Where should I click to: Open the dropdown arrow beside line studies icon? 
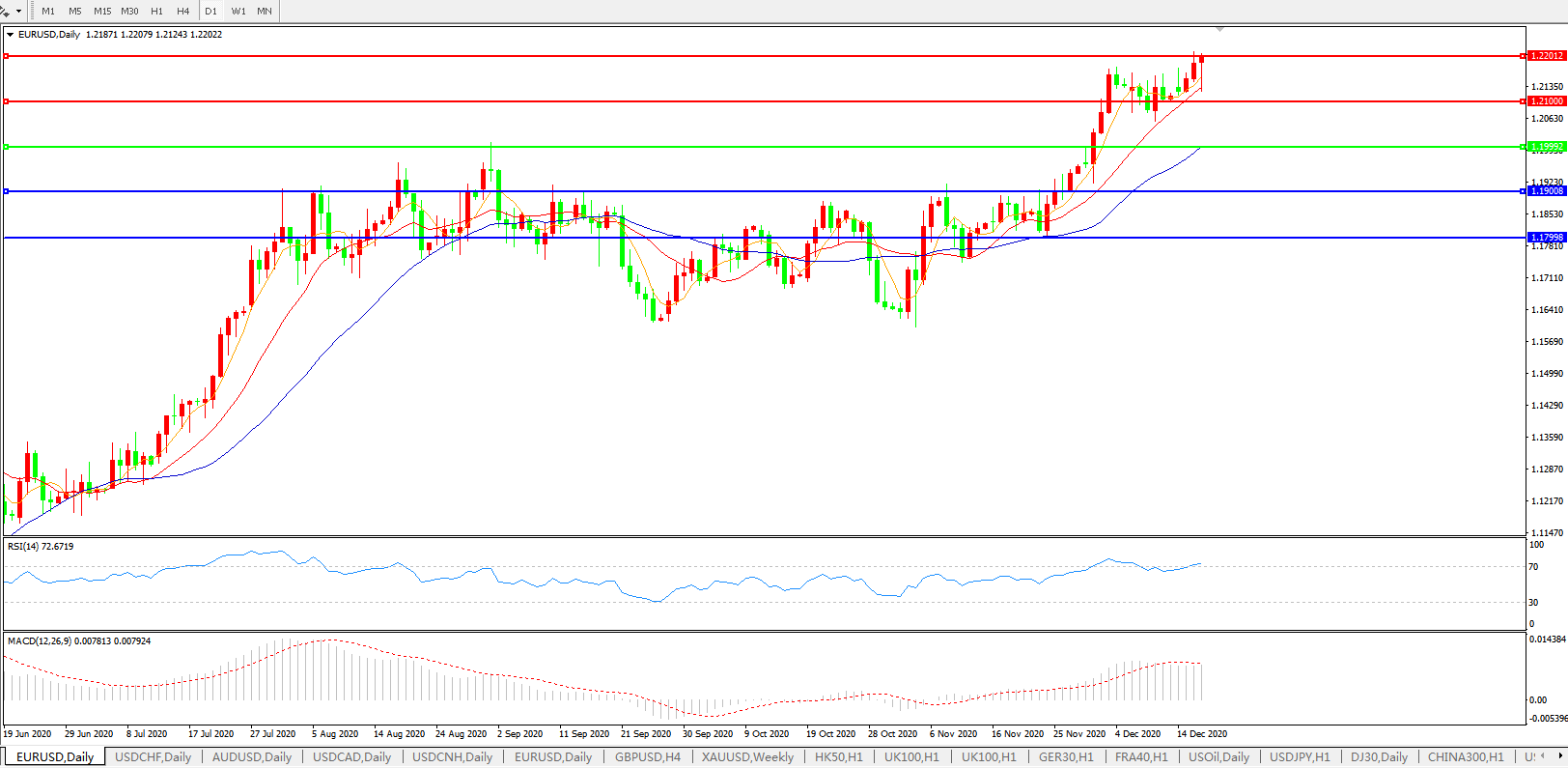click(18, 12)
